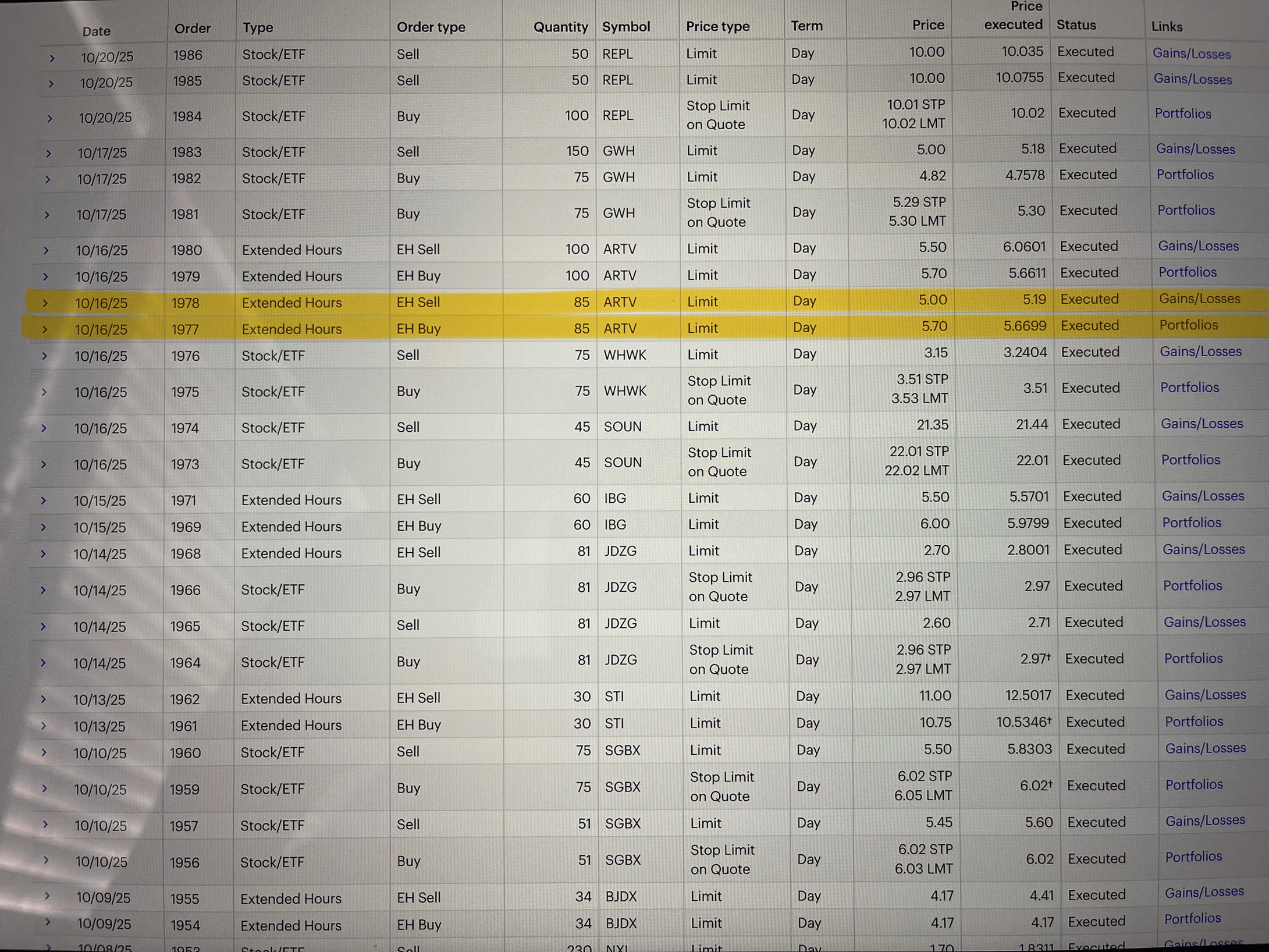
Task: Open Gains/Losses link for order 1986
Action: tap(1191, 54)
